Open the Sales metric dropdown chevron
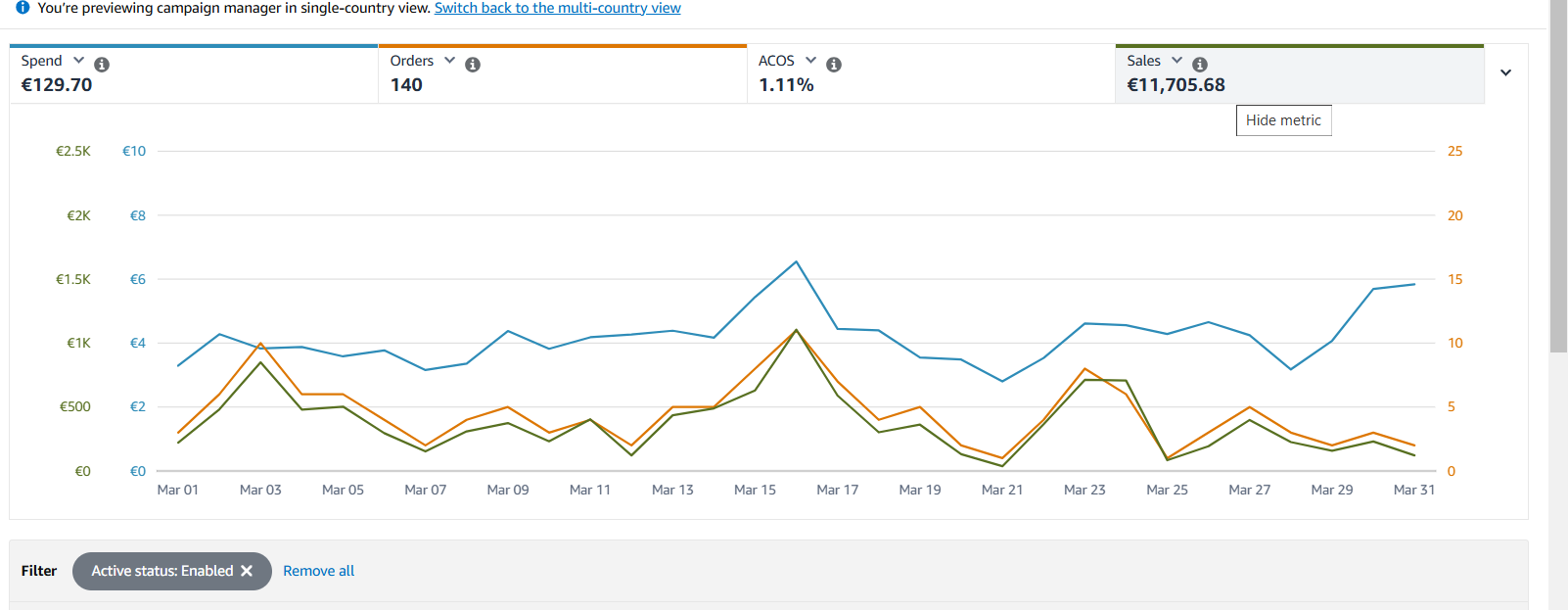Image resolution: width=1568 pixels, height=610 pixels. coord(1176,61)
